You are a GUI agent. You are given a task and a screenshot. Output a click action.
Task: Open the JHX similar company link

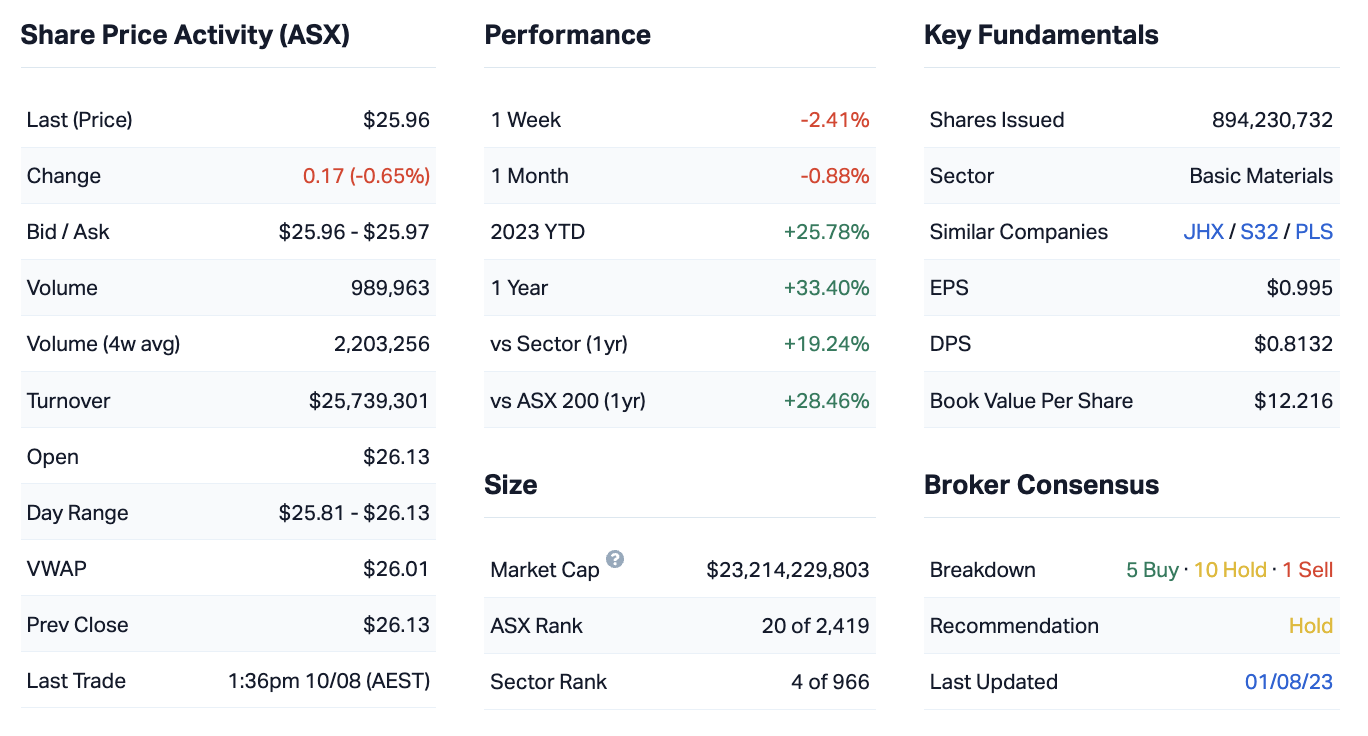1203,232
